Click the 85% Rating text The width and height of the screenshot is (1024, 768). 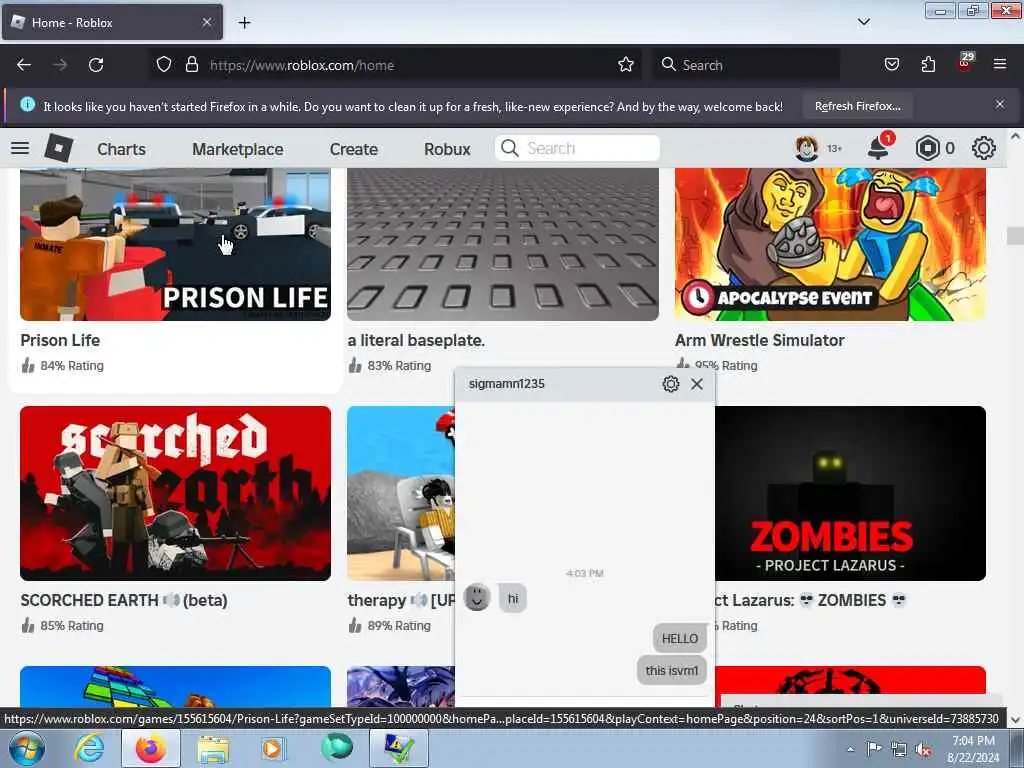click(x=72, y=626)
